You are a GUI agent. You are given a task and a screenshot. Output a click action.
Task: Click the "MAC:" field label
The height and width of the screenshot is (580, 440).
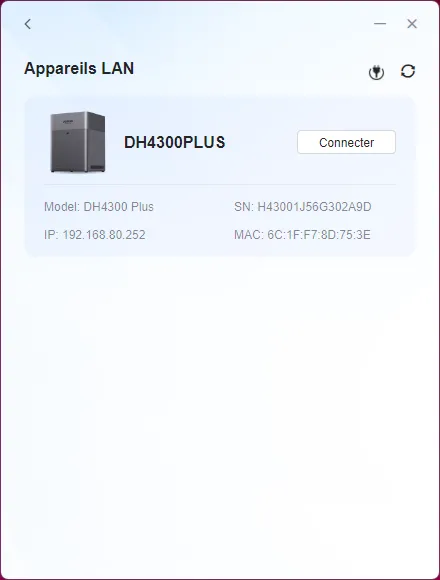tap(248, 235)
